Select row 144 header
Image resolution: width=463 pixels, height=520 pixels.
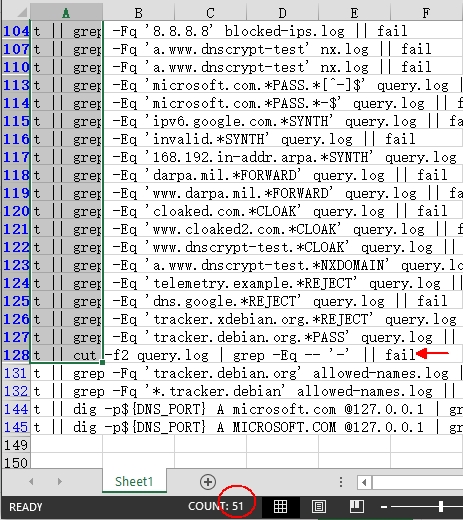[16, 409]
